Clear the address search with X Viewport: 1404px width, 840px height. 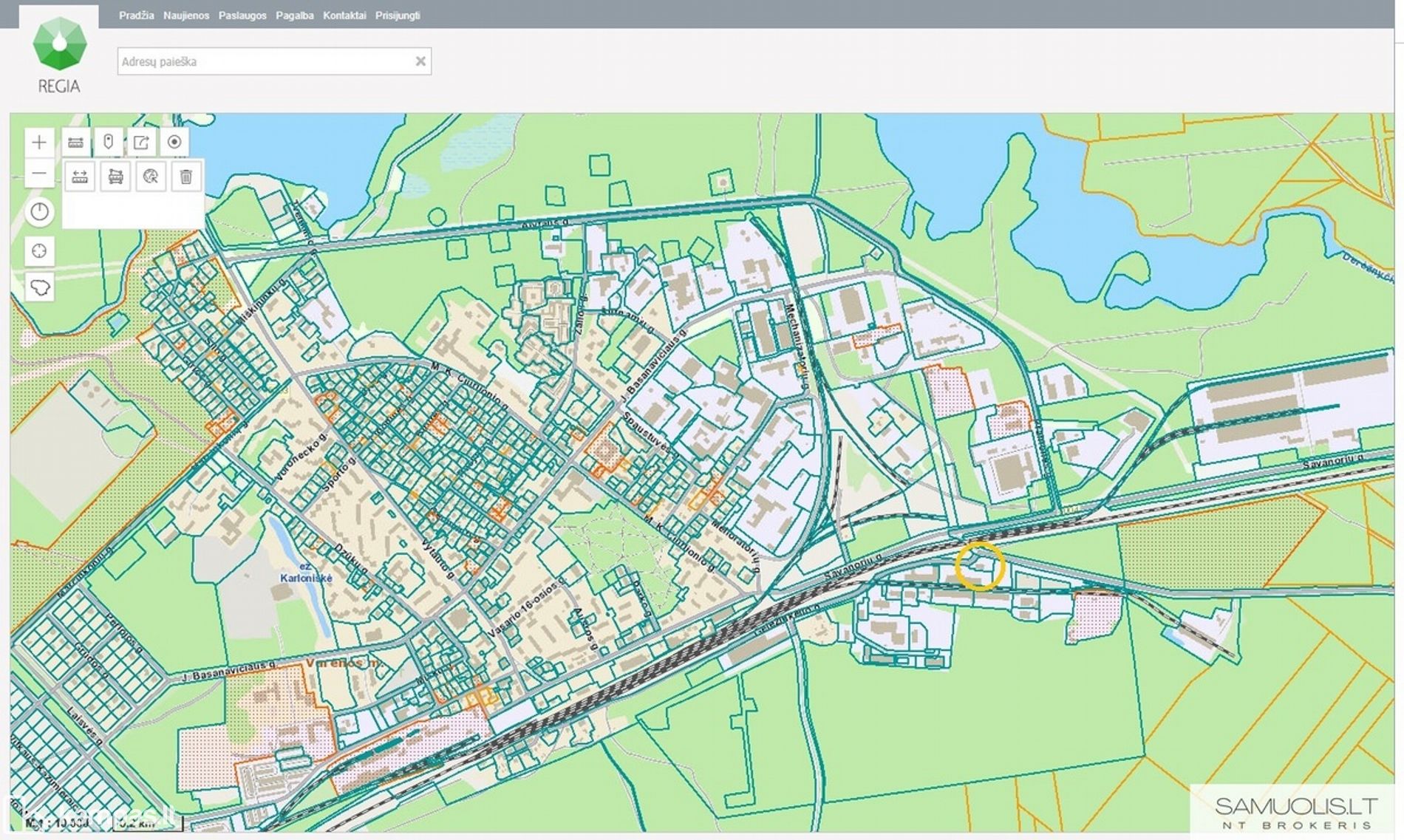tap(420, 61)
